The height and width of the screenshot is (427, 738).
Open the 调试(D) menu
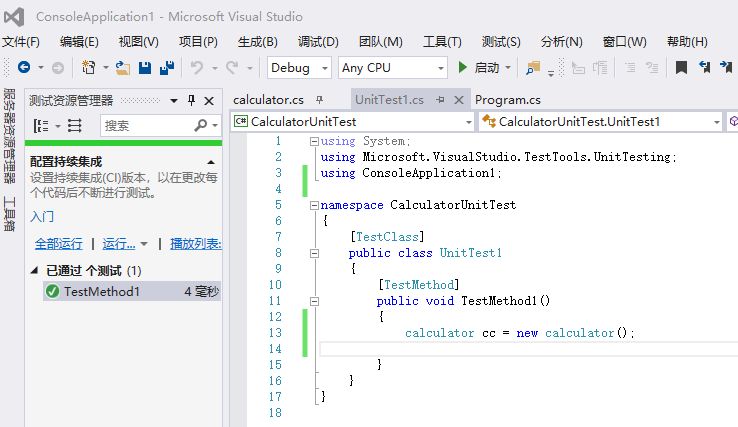click(318, 42)
